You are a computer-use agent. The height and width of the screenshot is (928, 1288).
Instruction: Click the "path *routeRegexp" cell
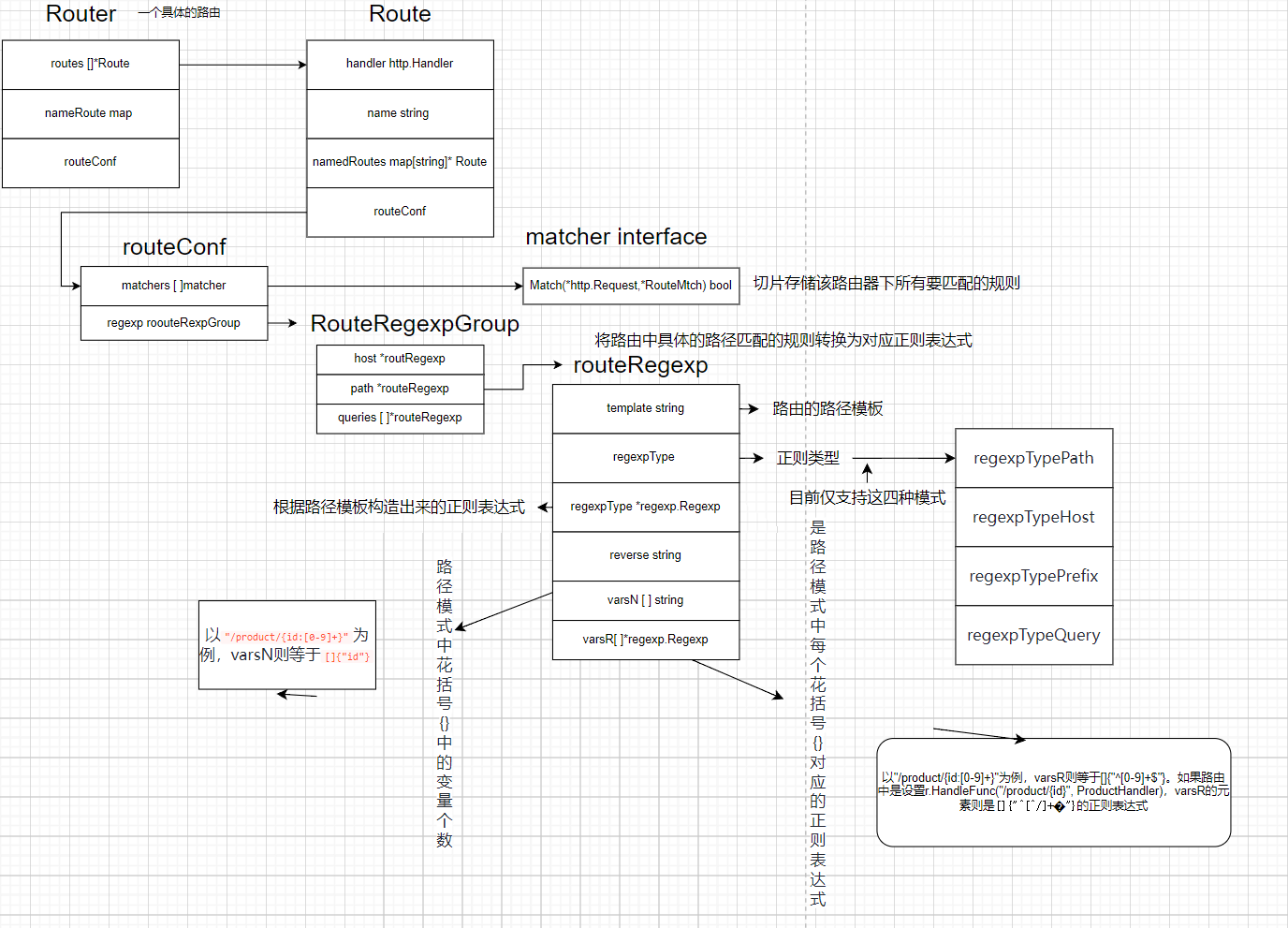pyautogui.click(x=400, y=389)
